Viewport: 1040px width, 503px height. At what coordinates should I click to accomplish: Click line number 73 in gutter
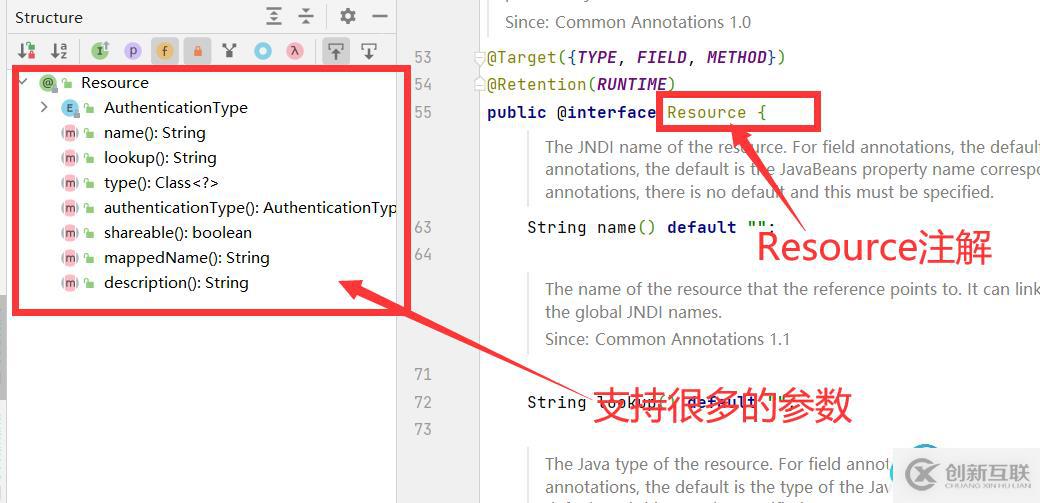pos(422,429)
